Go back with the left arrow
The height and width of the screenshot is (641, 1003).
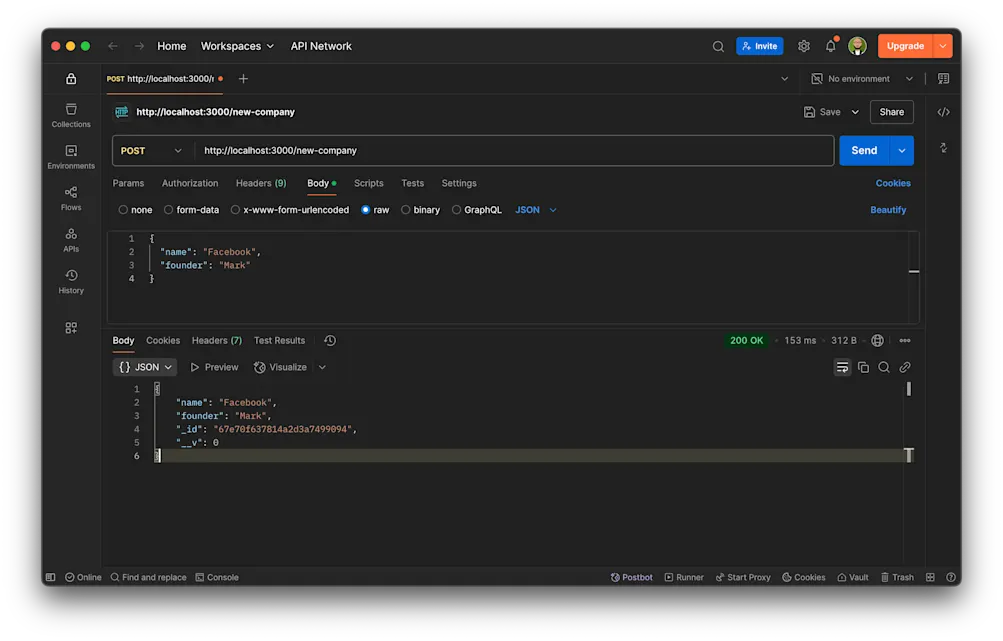point(113,46)
